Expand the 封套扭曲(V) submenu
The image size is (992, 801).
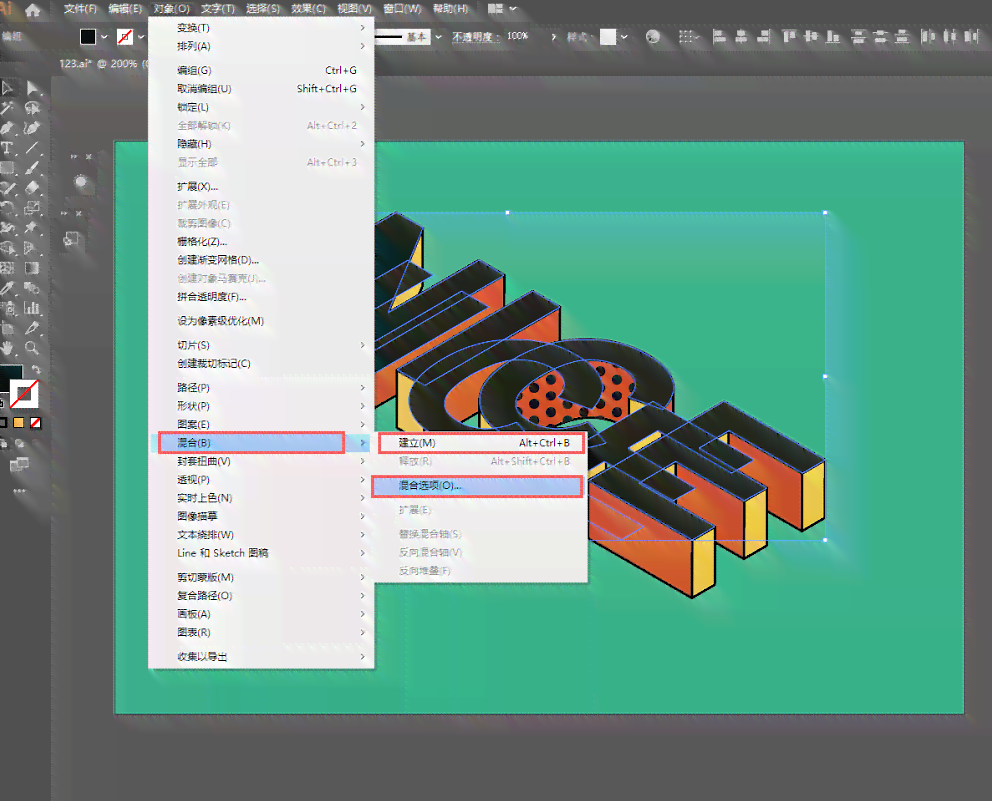click(261, 461)
